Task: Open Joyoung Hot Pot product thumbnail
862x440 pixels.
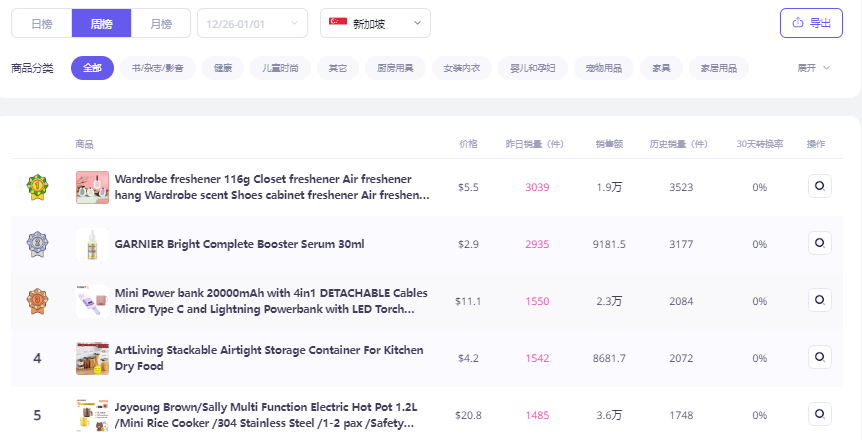Action: (x=92, y=415)
